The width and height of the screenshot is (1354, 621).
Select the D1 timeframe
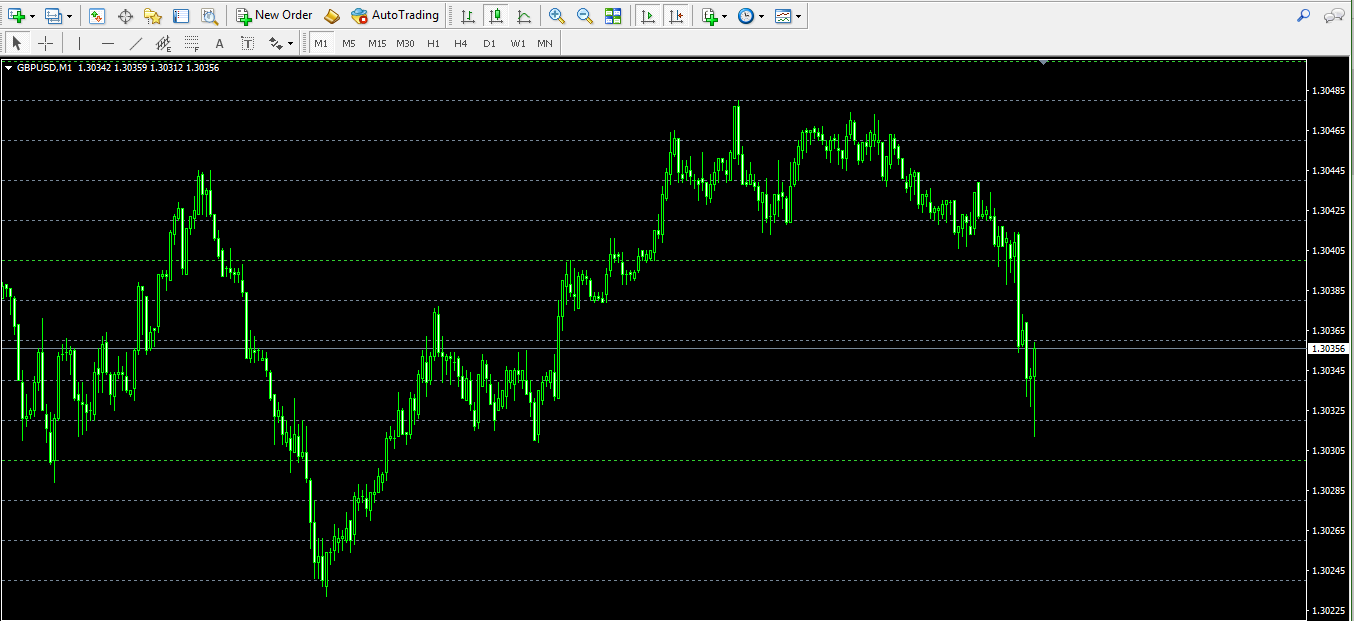[489, 43]
